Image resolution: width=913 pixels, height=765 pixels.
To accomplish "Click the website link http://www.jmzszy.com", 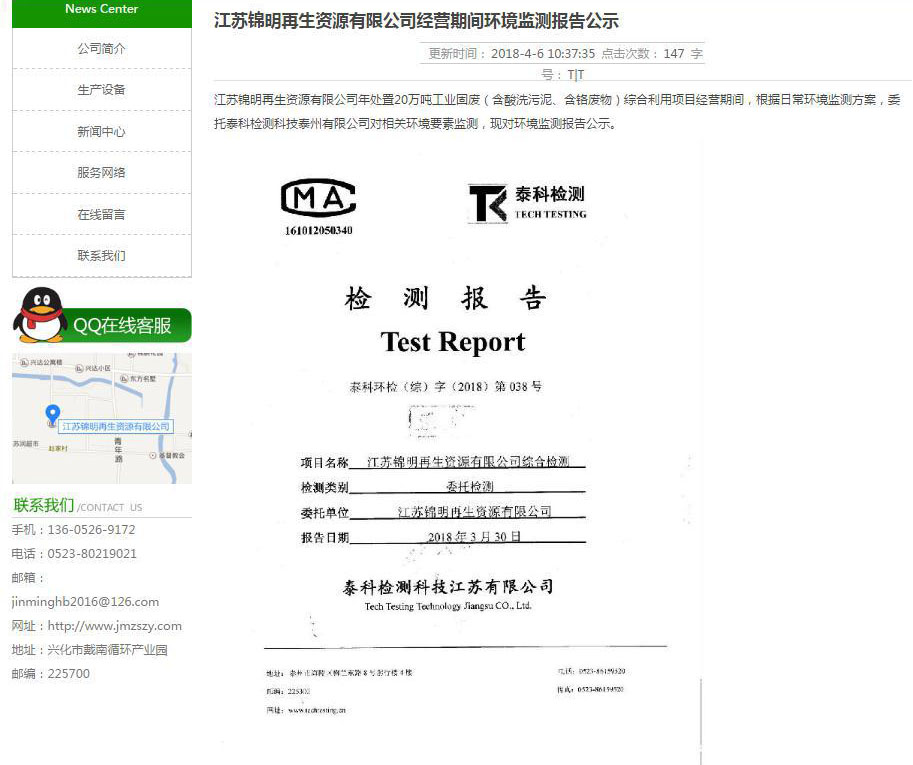I will click(x=115, y=626).
